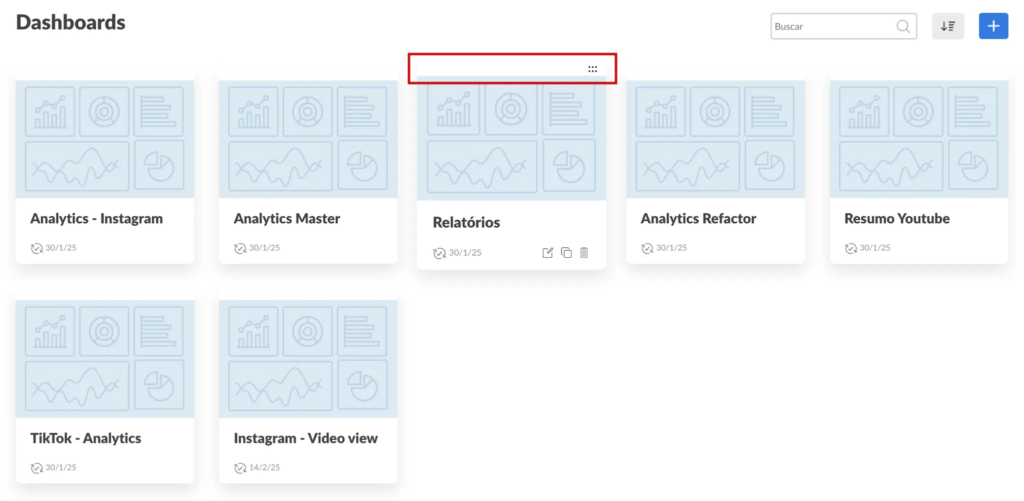The width and height of the screenshot is (1024, 501).
Task: Select the Relatórios card thumbnail
Action: point(511,139)
